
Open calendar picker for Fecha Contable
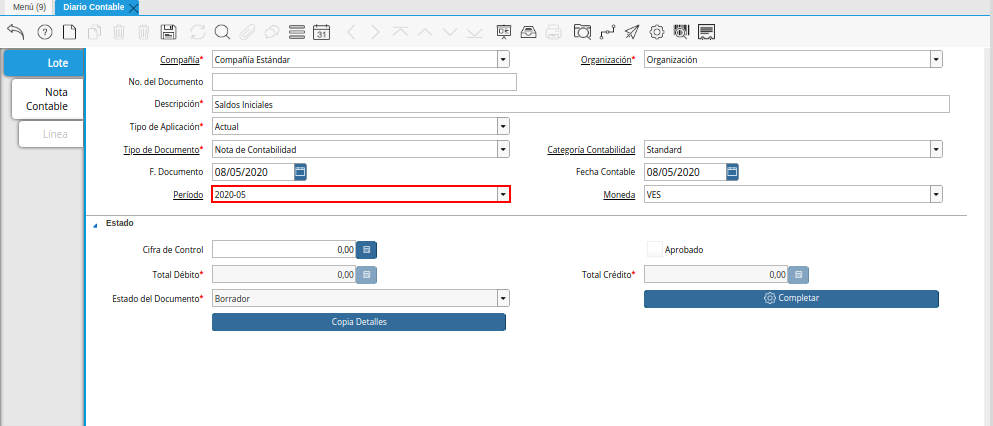(732, 172)
